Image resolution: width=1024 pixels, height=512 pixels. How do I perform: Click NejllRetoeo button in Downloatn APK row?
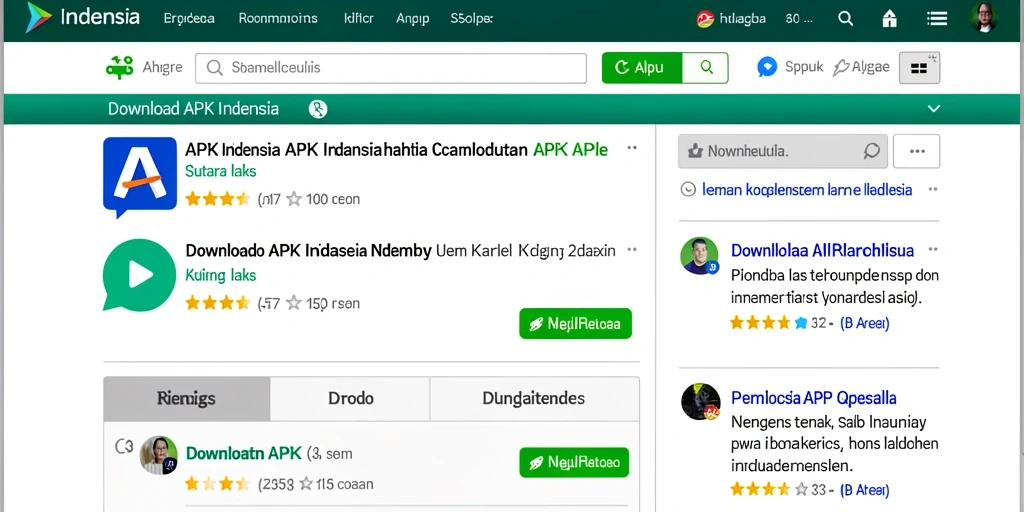(574, 462)
